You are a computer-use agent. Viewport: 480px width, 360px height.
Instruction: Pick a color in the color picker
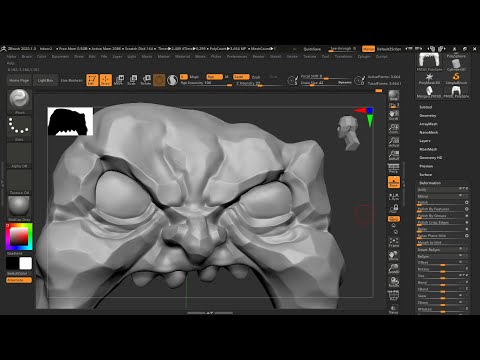(19, 237)
